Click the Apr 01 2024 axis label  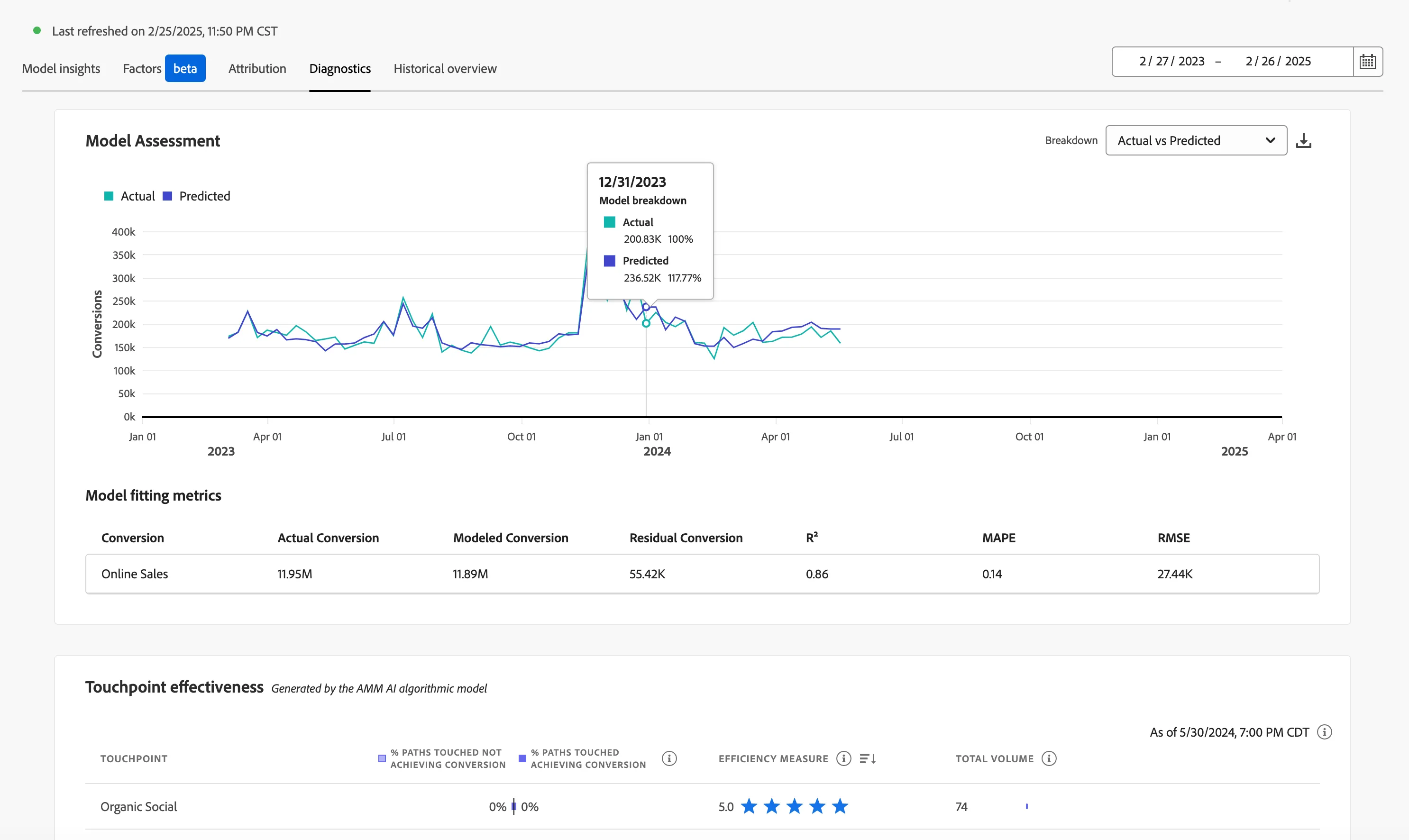coord(775,437)
